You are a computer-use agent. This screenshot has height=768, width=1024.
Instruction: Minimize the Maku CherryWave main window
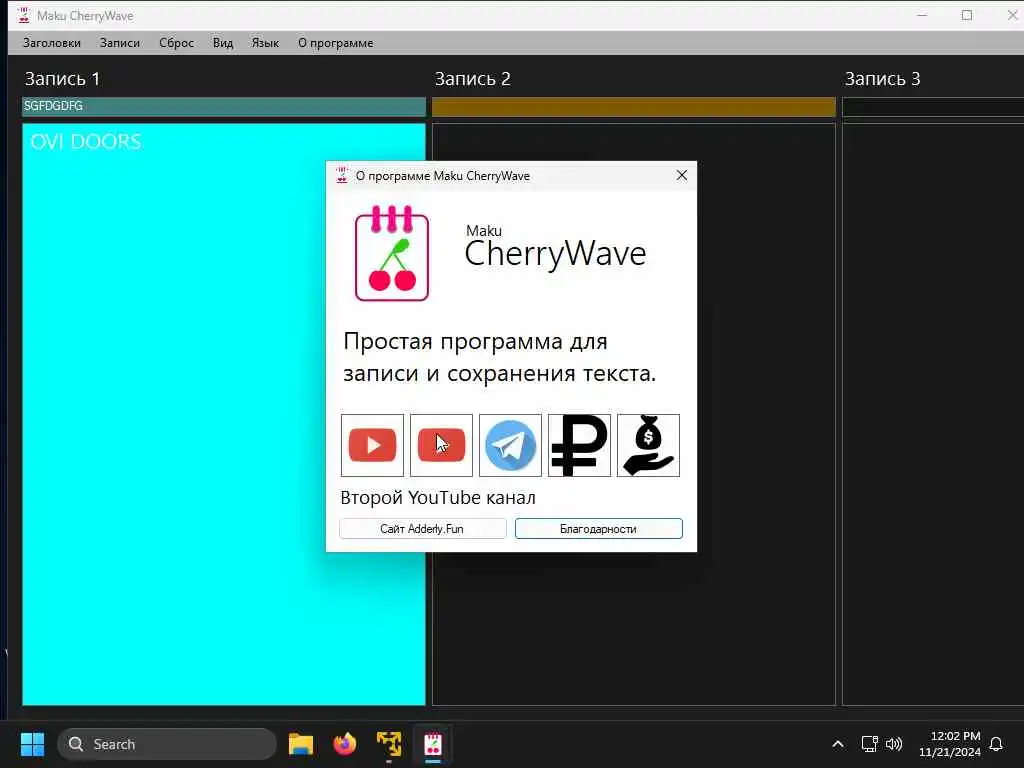[x=922, y=15]
